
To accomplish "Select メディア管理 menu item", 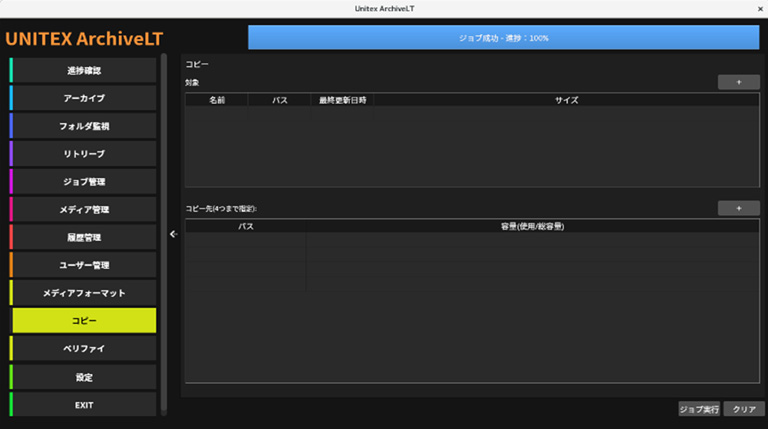I will coord(83,210).
